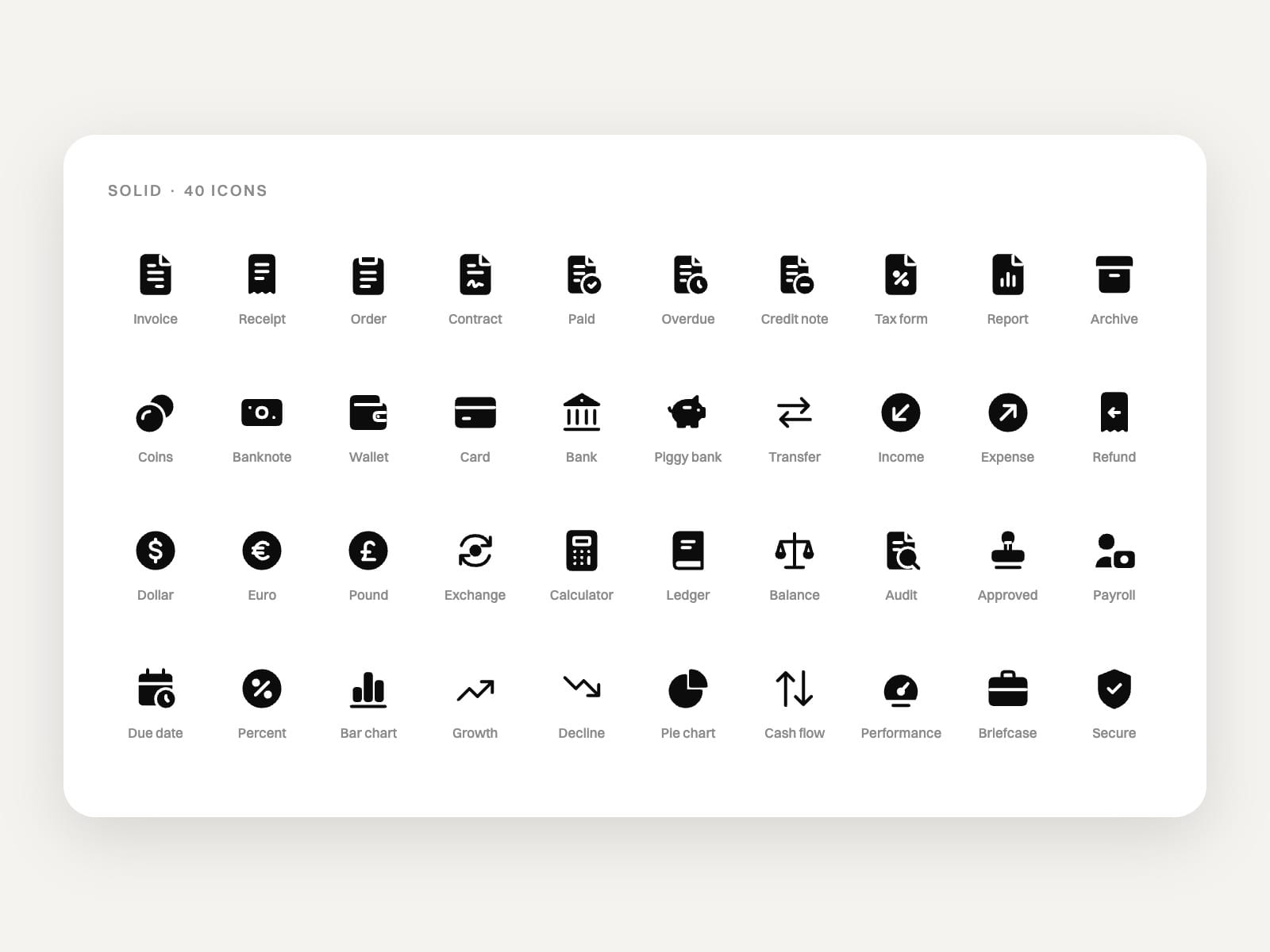Image resolution: width=1270 pixels, height=952 pixels.
Task: Click the Piggy bank icon
Action: pyautogui.click(x=687, y=413)
